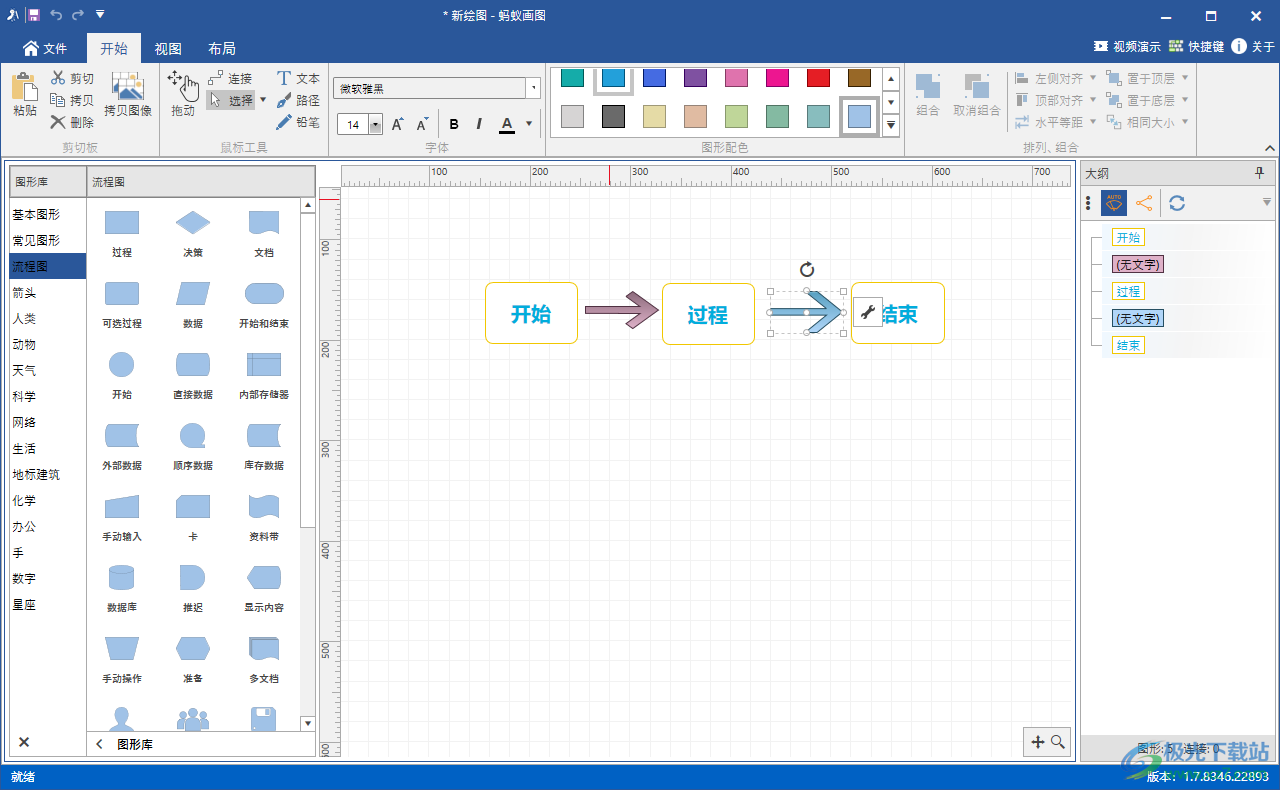1280x790 pixels.
Task: Select the Start (开始) ribbon tab
Action: click(114, 48)
